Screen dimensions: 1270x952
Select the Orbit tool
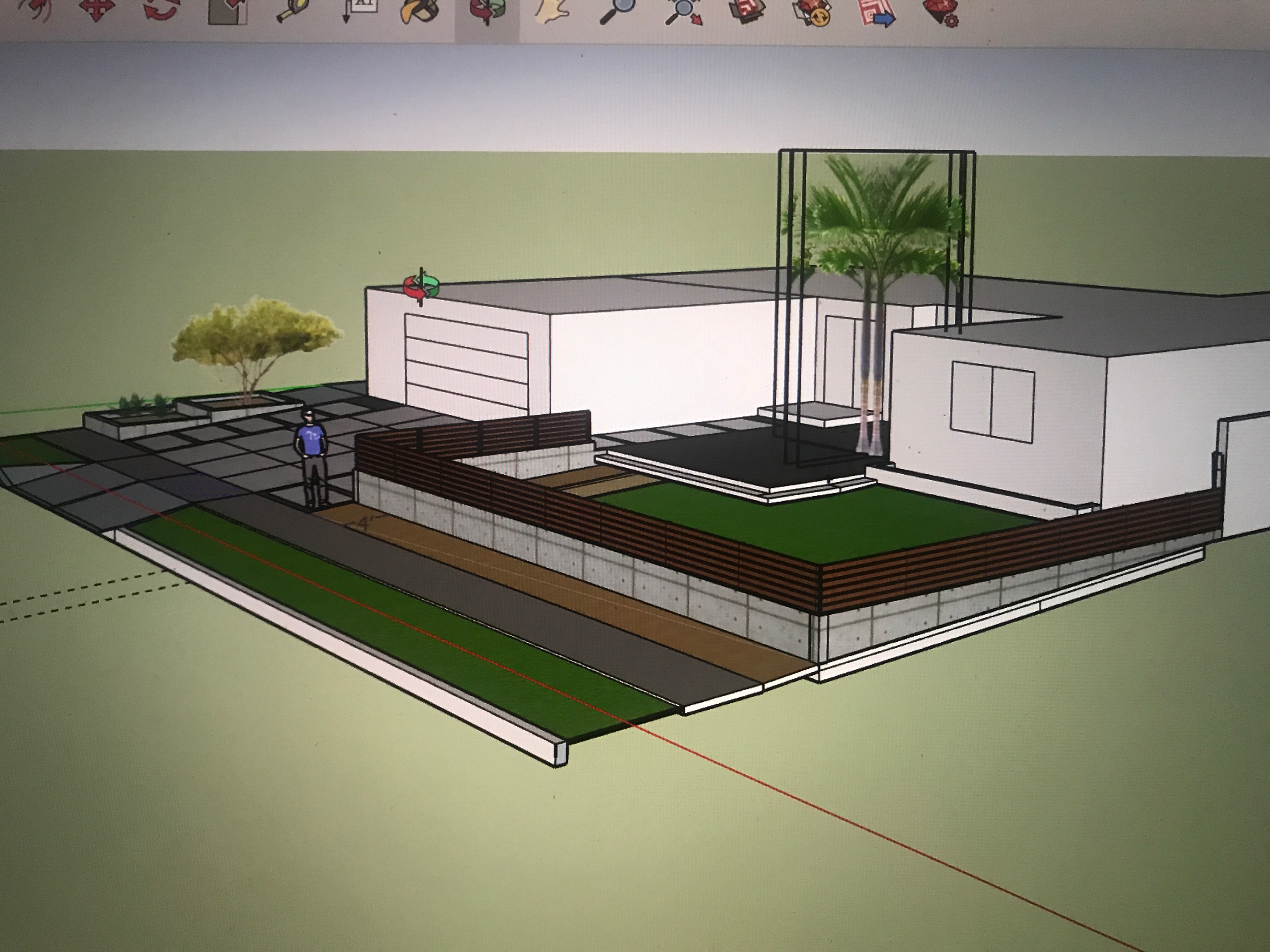coord(487,14)
